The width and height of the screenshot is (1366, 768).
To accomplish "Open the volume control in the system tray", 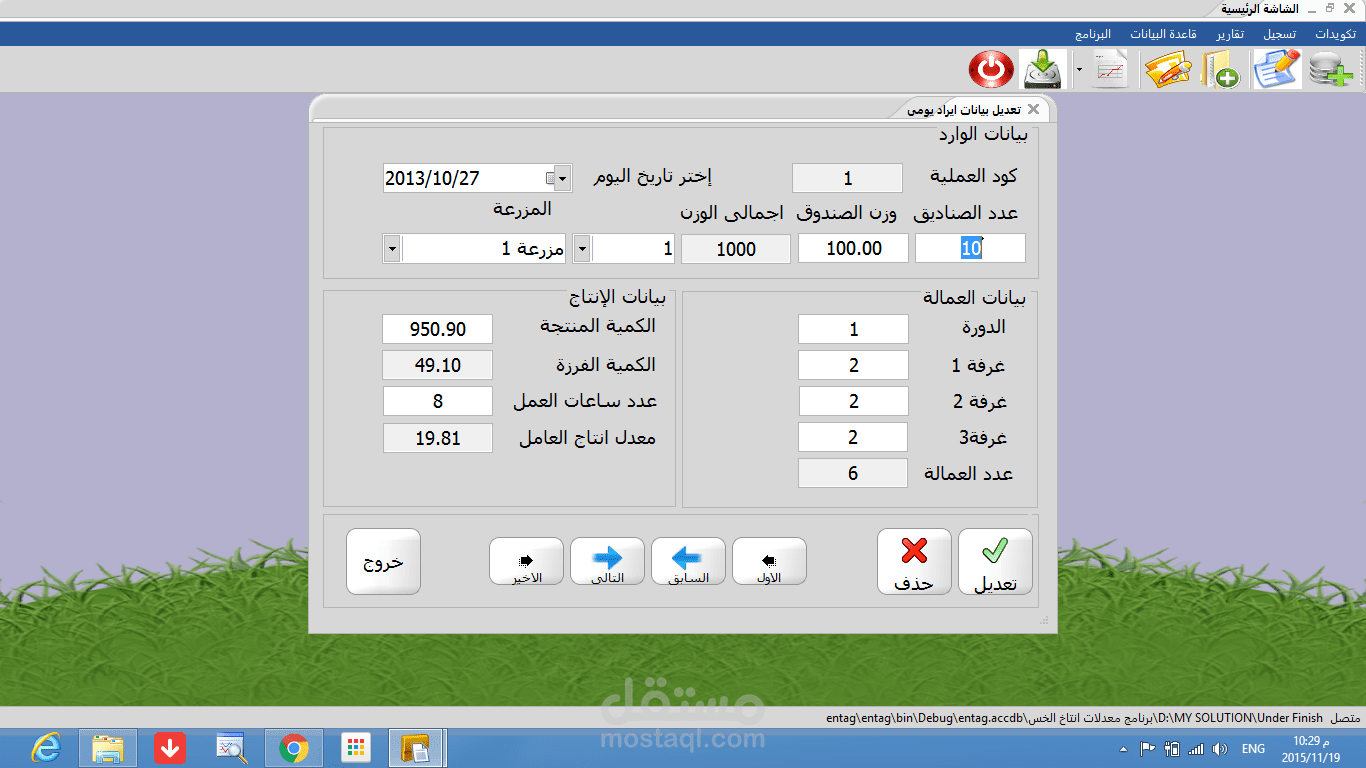I will tap(1216, 747).
